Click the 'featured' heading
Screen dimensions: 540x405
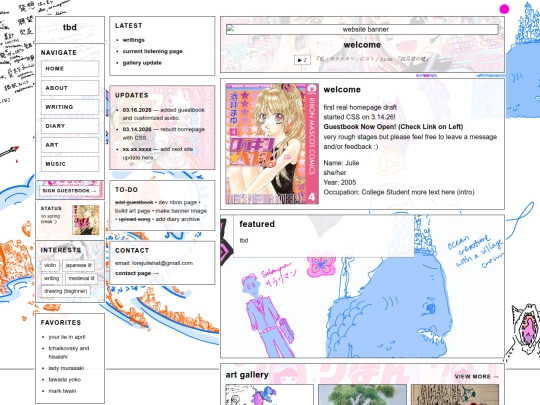click(257, 224)
